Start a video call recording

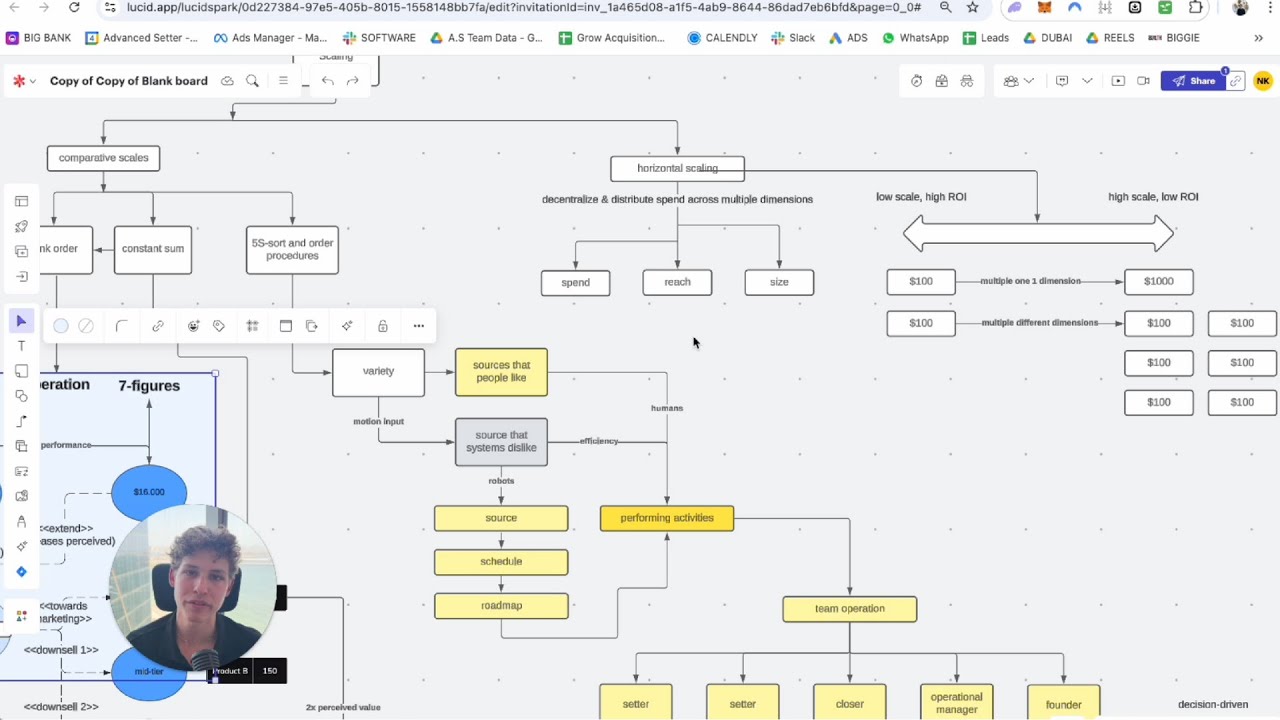click(x=1143, y=81)
